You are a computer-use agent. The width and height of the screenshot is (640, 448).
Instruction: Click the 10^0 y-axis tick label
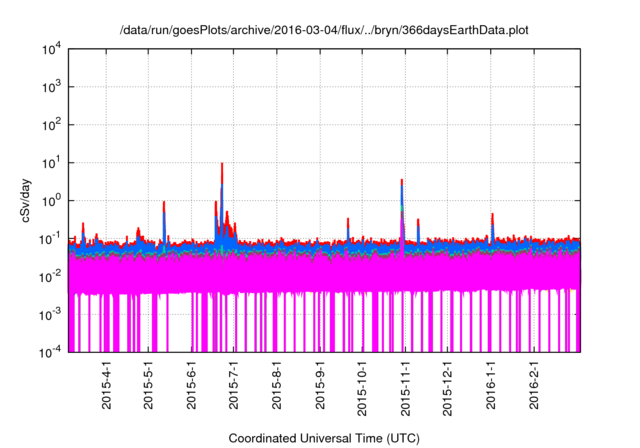pyautogui.click(x=51, y=201)
